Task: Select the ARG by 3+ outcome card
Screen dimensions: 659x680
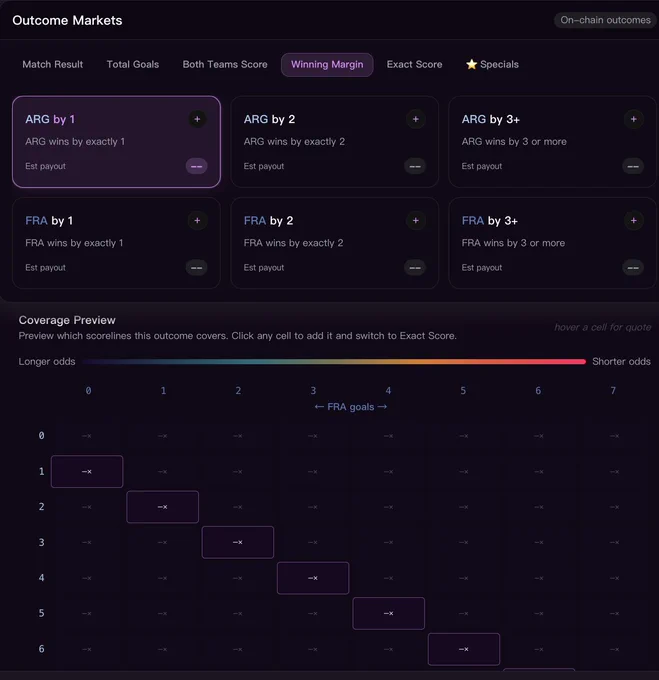Action: click(x=552, y=142)
